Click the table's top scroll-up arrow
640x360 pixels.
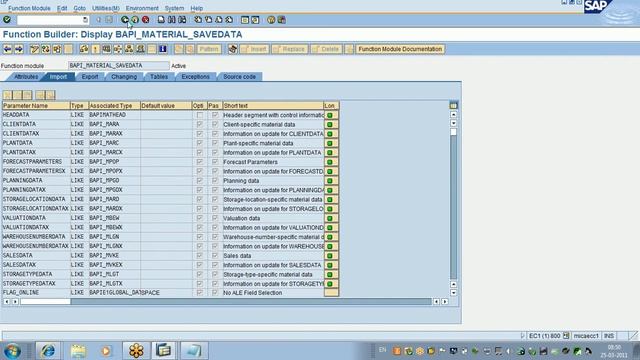coord(453,115)
